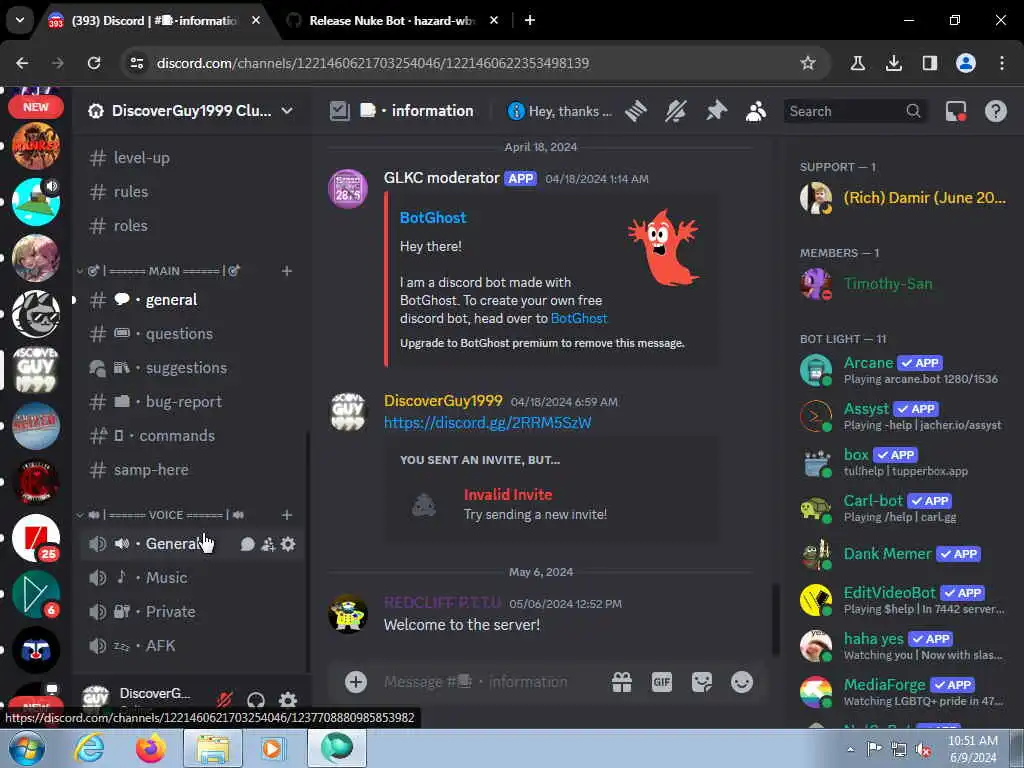Open the bug-report channel
1024x768 pixels.
tap(192, 402)
